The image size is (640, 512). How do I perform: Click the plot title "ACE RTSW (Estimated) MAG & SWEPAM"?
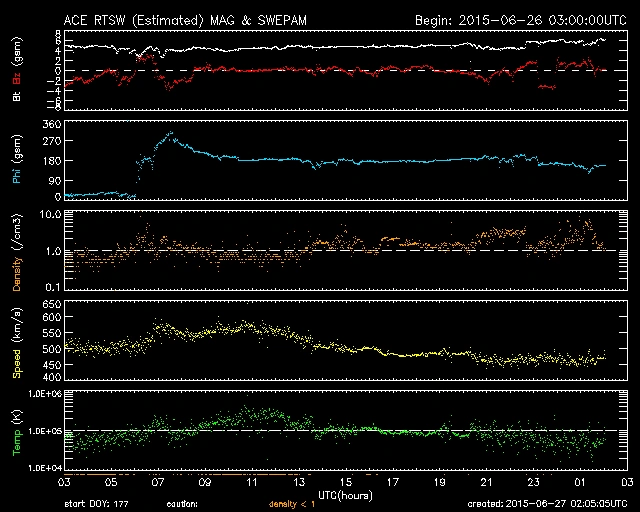(185, 20)
